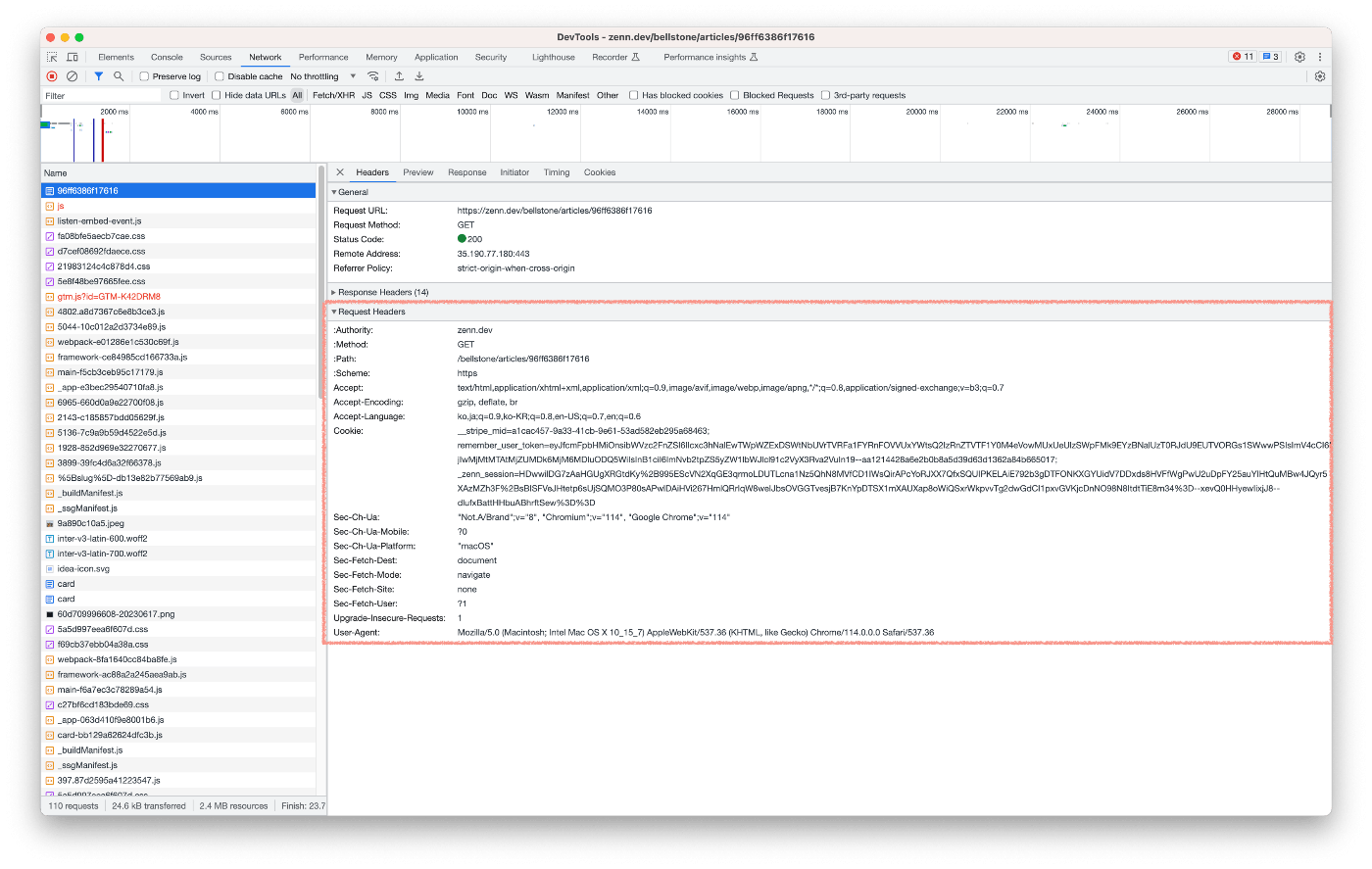Screen dimensions: 1372x869
Task: Open the Cookies tab
Action: (x=600, y=172)
